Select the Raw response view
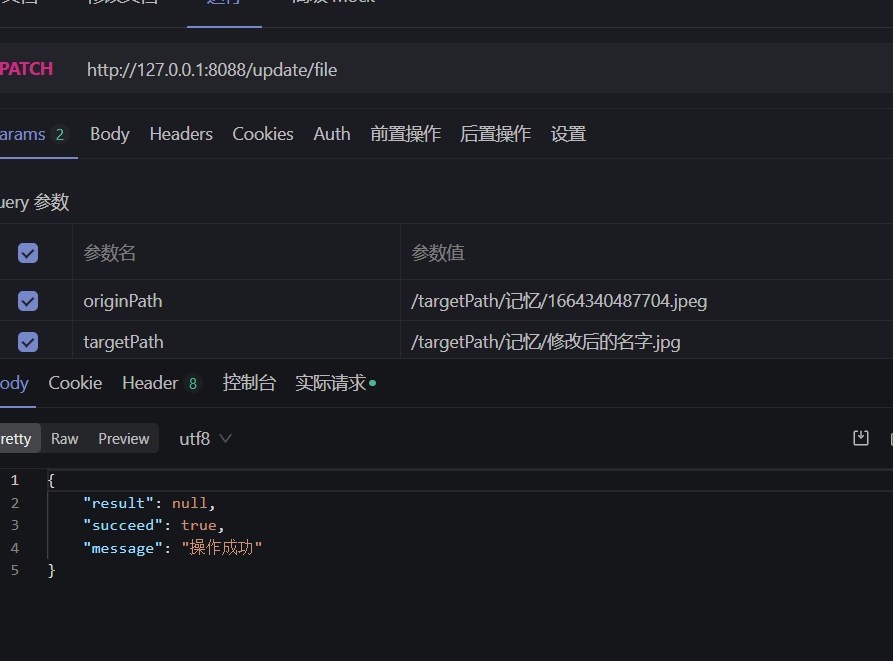This screenshot has width=893, height=661. click(x=64, y=438)
